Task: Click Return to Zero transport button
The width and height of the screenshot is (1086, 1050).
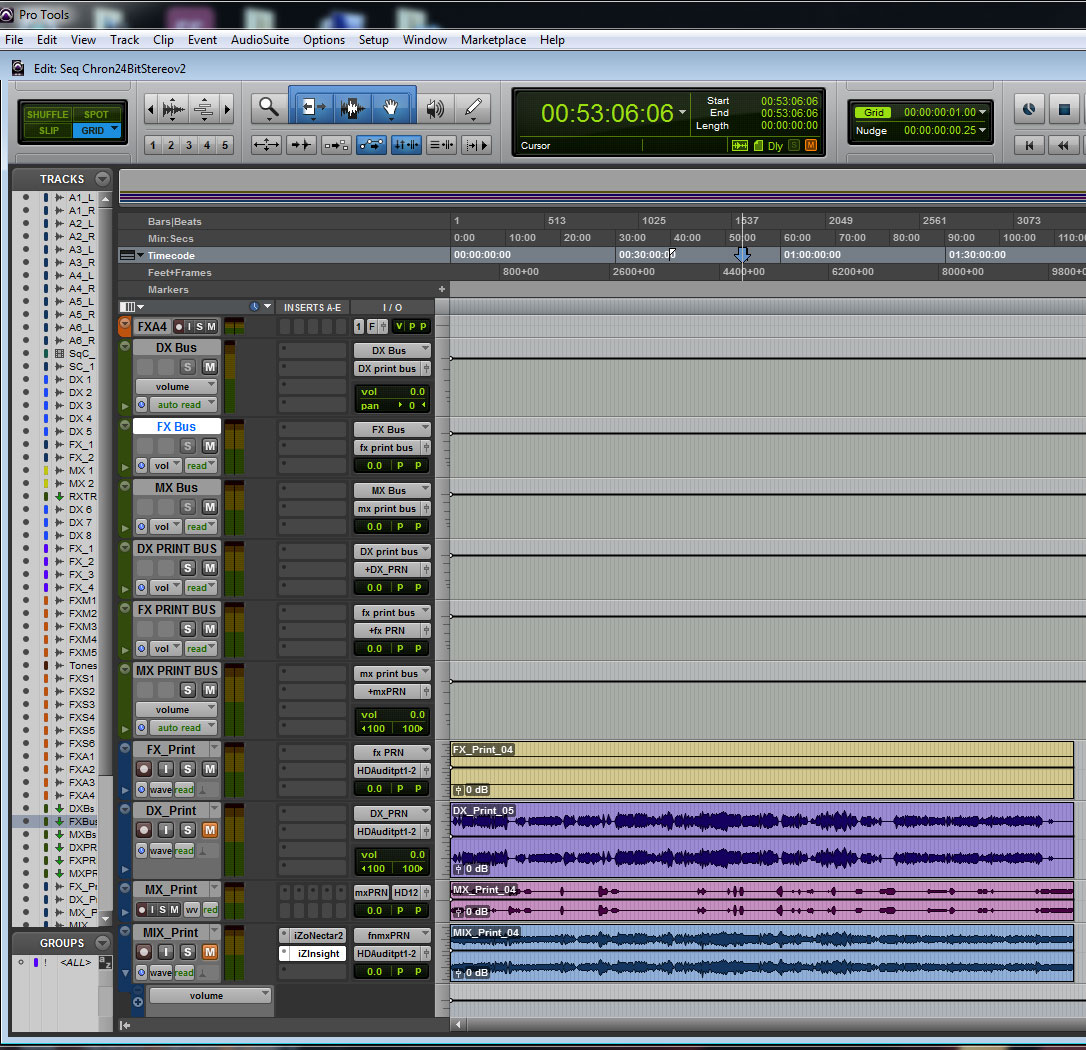Action: 1029,145
